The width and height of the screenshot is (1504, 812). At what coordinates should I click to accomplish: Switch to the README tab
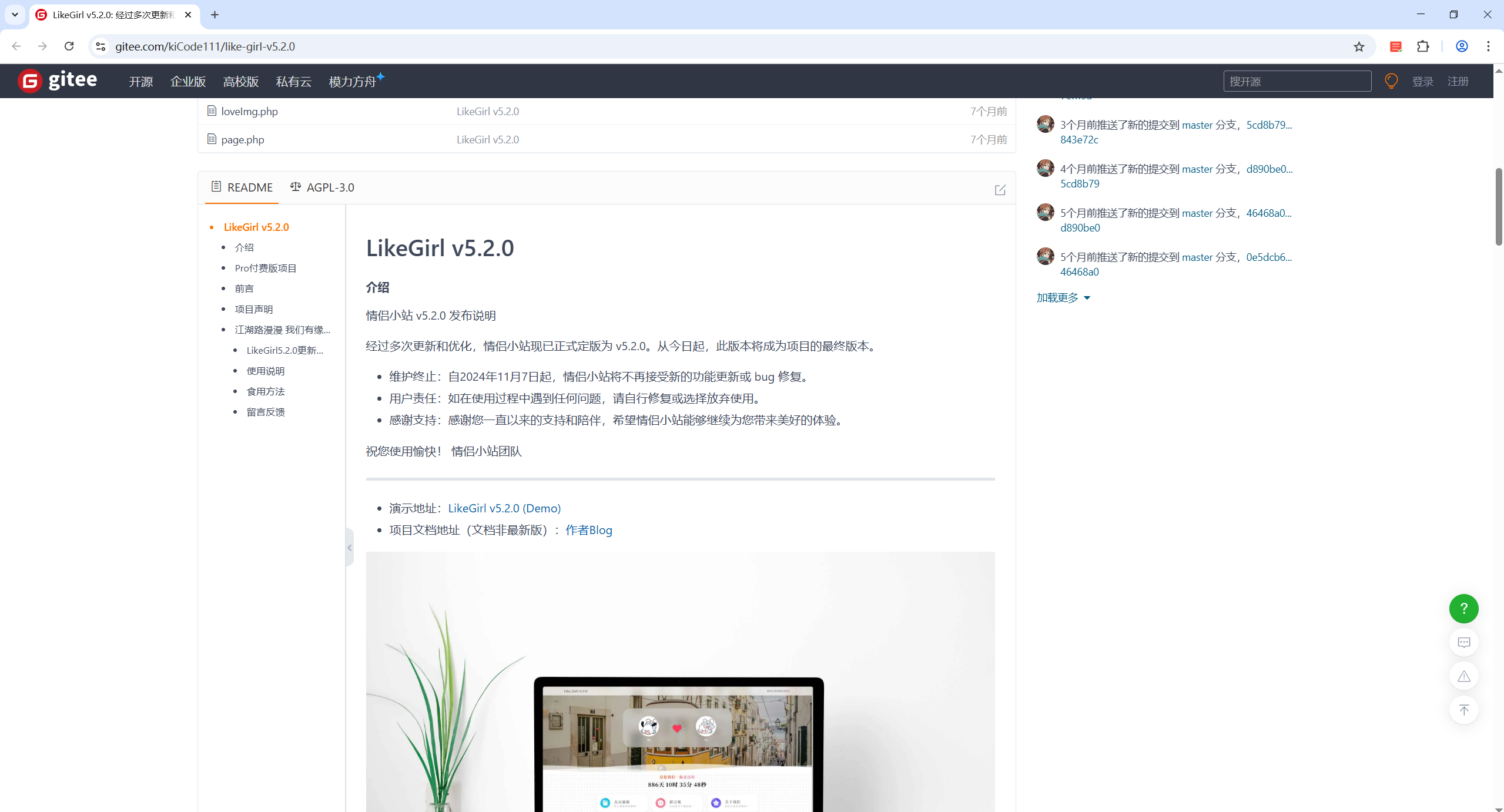click(x=242, y=187)
